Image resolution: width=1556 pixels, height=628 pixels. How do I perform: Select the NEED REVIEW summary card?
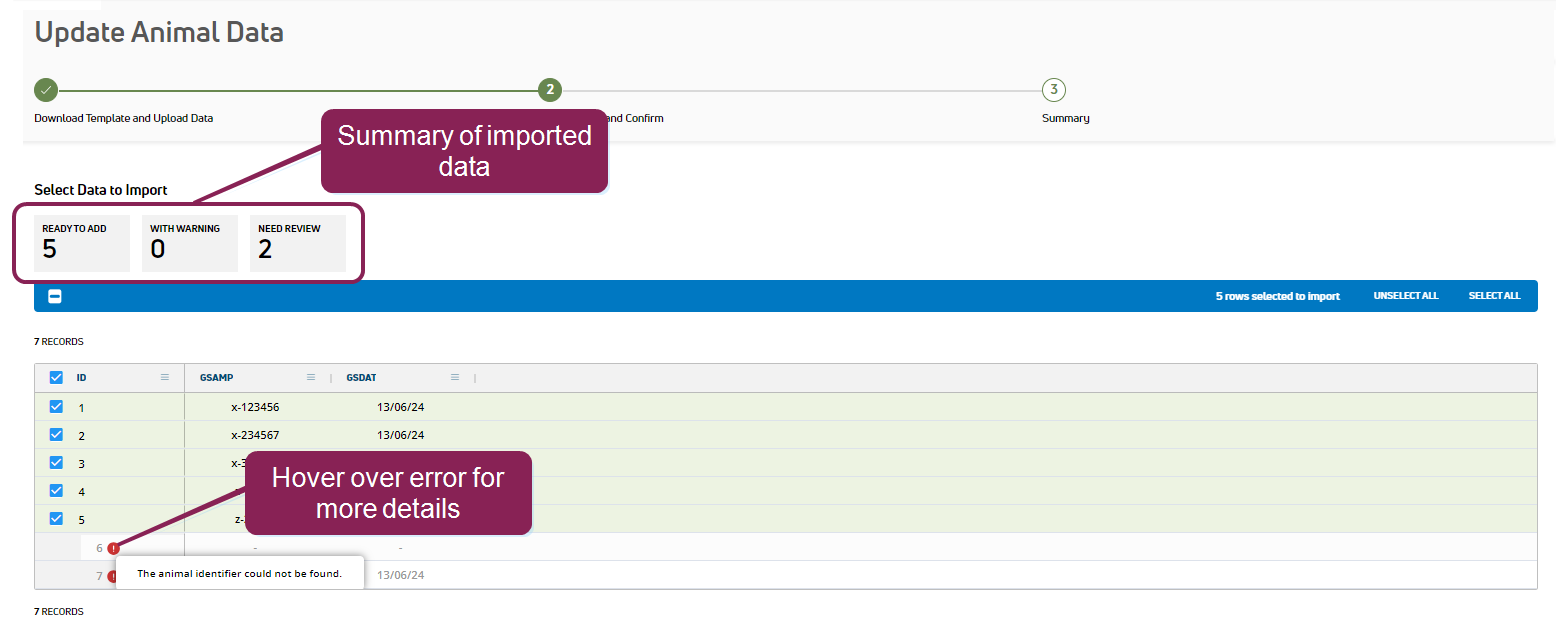click(298, 243)
